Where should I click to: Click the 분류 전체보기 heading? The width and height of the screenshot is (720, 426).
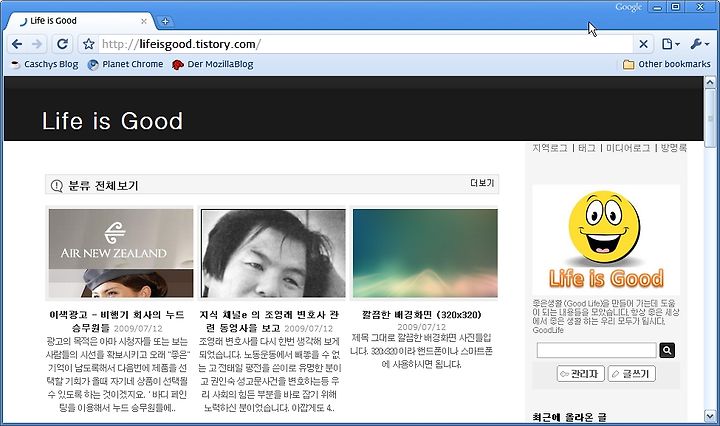pyautogui.click(x=103, y=185)
